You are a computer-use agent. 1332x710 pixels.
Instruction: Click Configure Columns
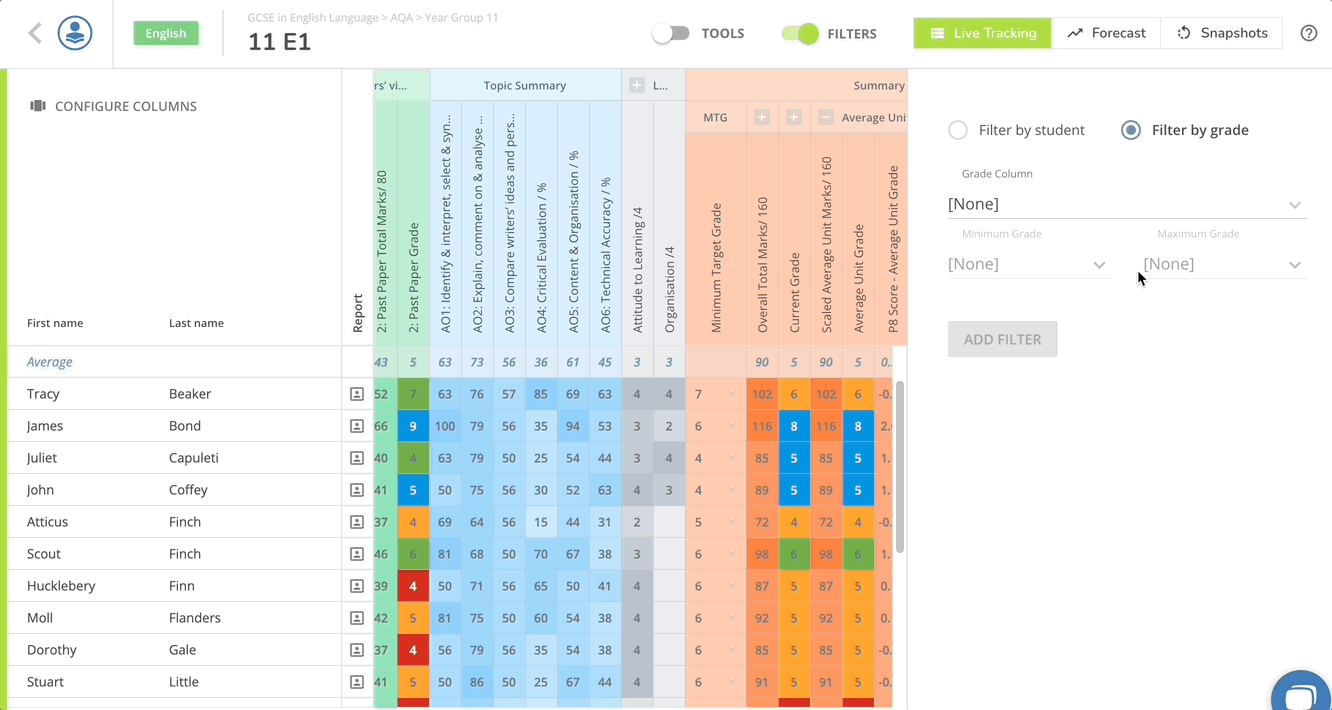click(x=113, y=106)
